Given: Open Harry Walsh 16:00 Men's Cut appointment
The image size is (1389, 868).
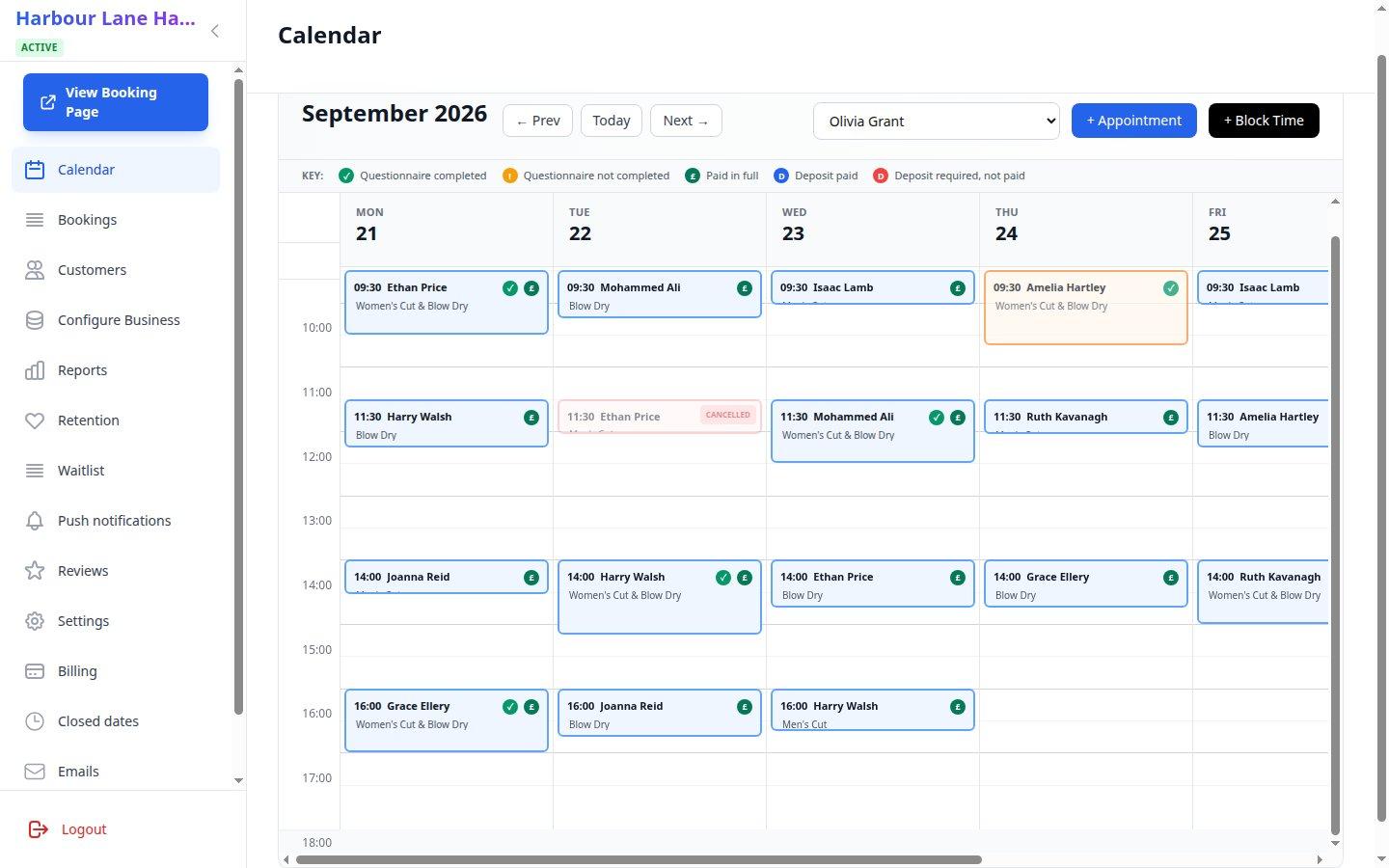Looking at the screenshot, I should coord(873,710).
